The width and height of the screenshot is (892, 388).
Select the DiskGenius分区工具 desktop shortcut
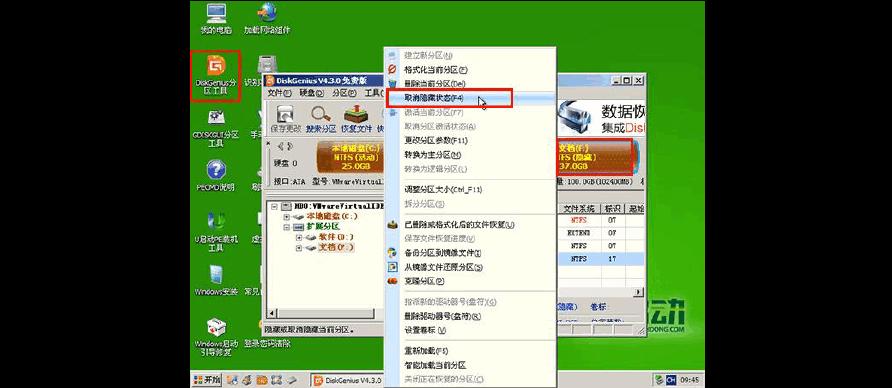pyautogui.click(x=215, y=76)
